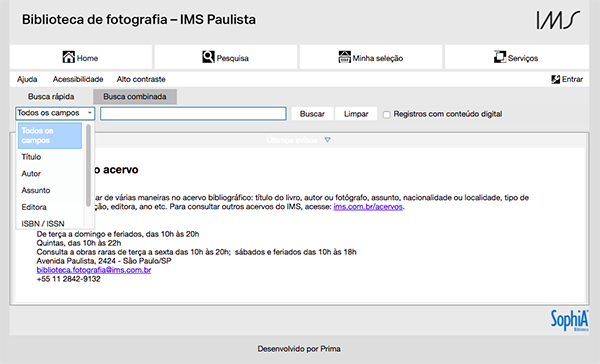
Task: Click the Entrar login icon
Action: tap(556, 79)
